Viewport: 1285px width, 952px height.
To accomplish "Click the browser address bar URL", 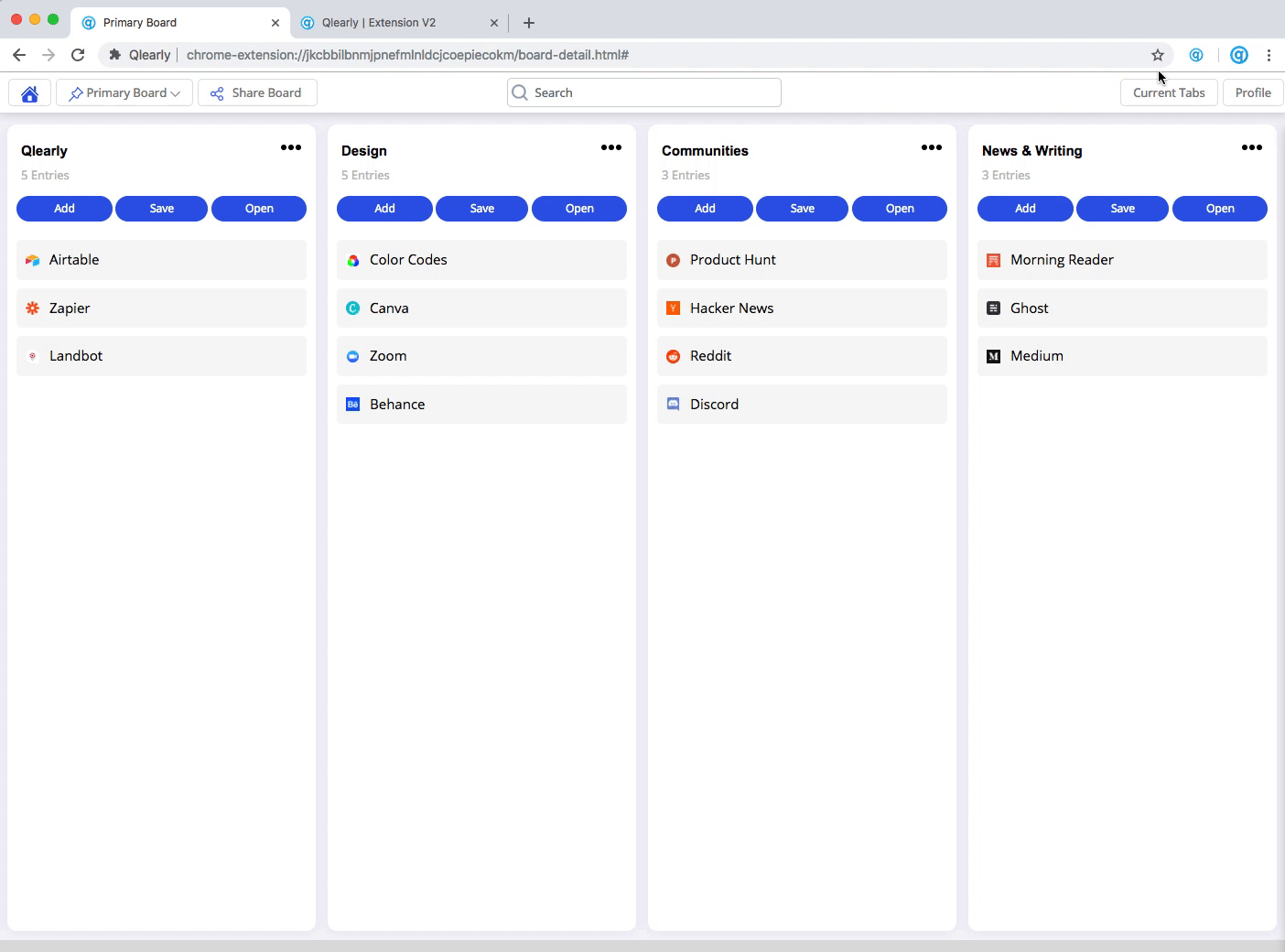I will tap(407, 55).
